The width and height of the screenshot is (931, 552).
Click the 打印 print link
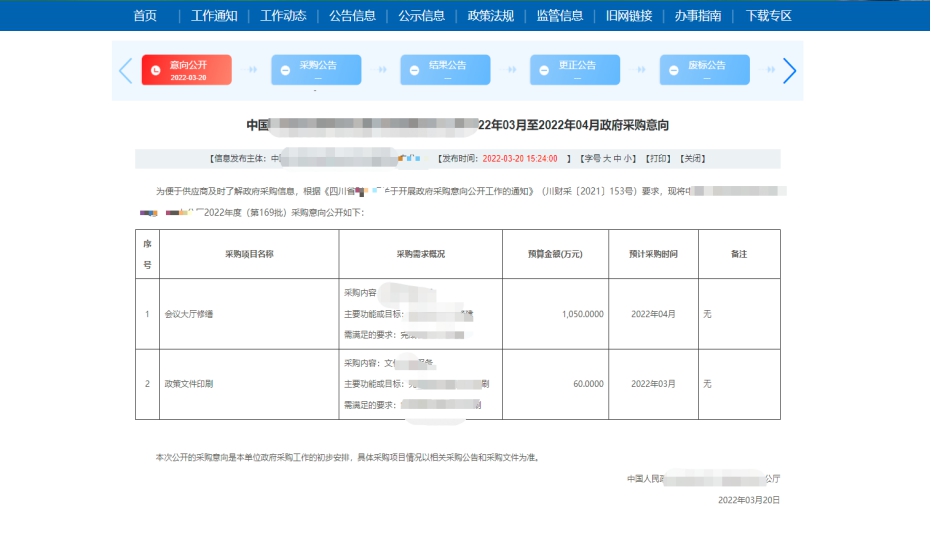657,158
